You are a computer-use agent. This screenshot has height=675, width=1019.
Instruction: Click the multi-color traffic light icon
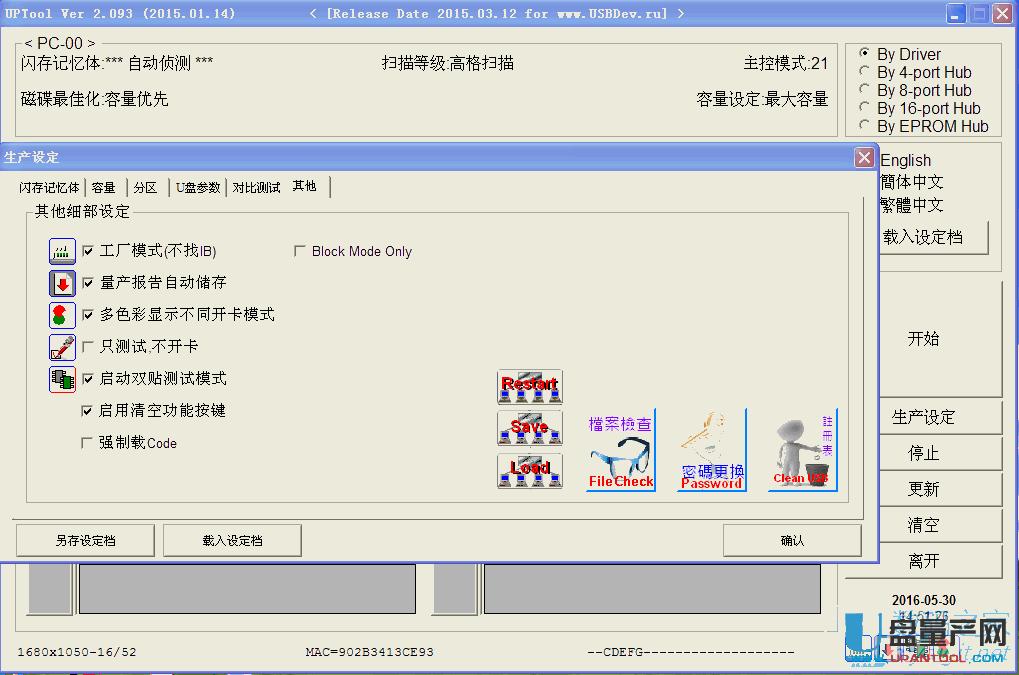coord(61,315)
